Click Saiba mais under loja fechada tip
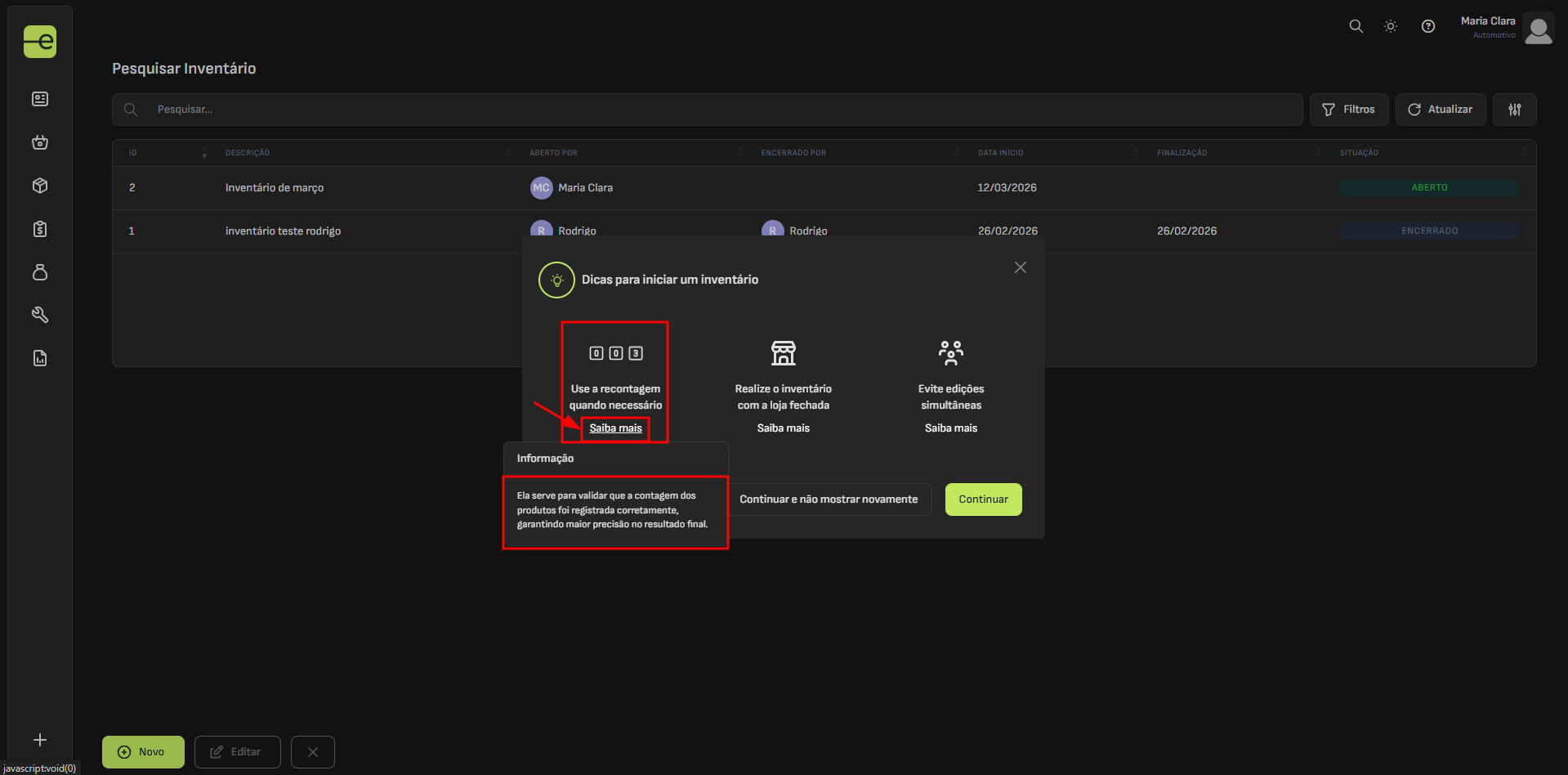Screen dimensions: 1568x775 point(783,428)
